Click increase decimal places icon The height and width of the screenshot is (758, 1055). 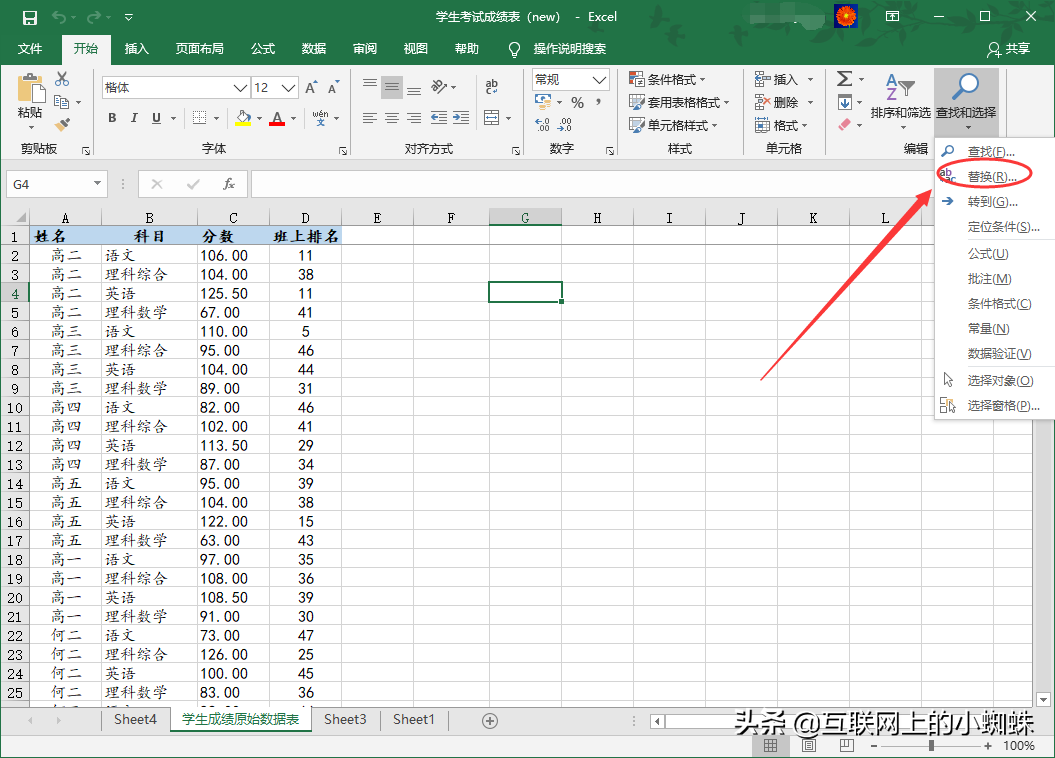tap(542, 125)
